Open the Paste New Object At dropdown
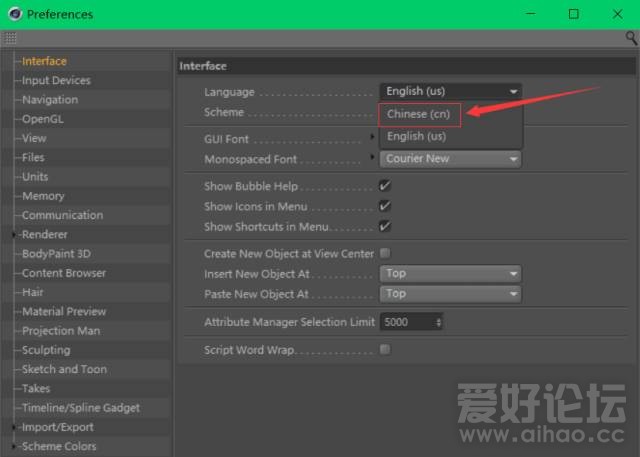This screenshot has width=640, height=457. pos(450,294)
